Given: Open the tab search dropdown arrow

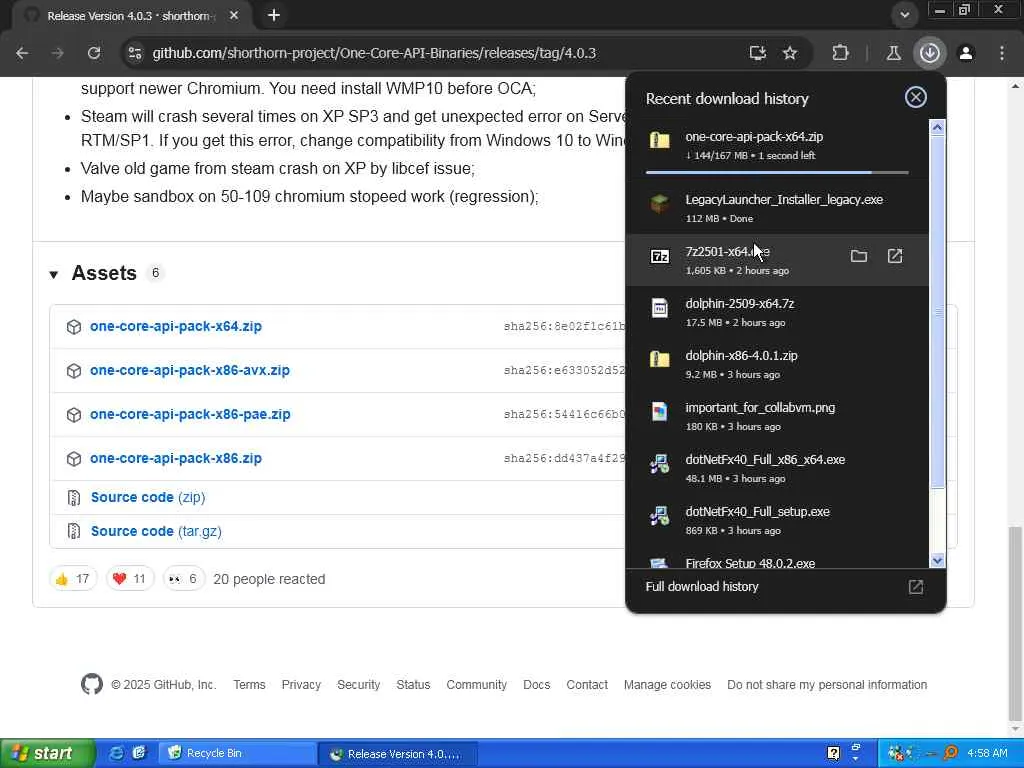Looking at the screenshot, I should coord(904,15).
